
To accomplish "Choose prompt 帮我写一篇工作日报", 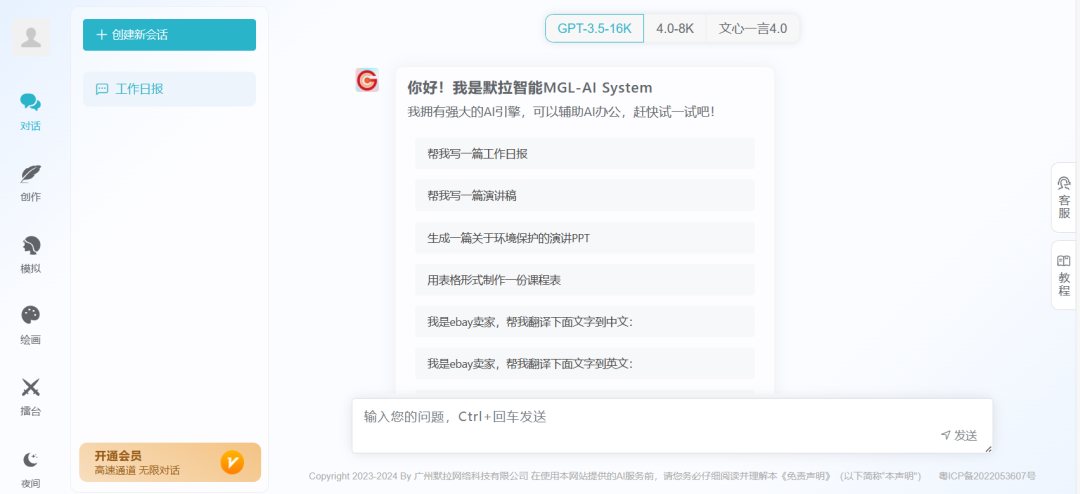I will (585, 154).
